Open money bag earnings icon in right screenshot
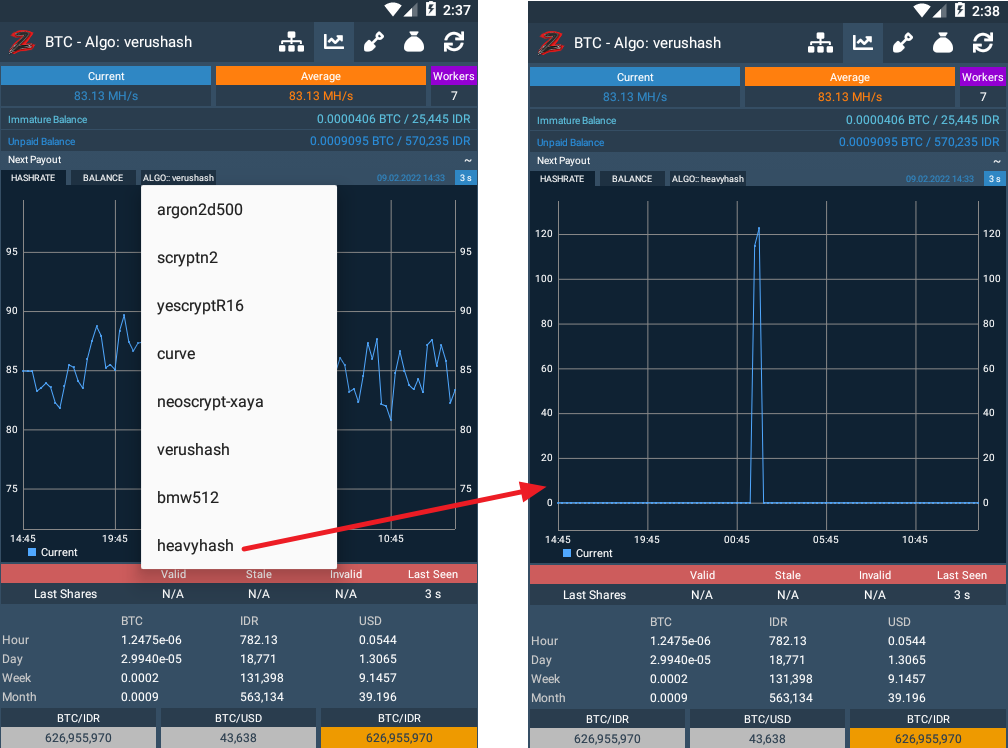This screenshot has width=1008, height=748. (x=942, y=43)
